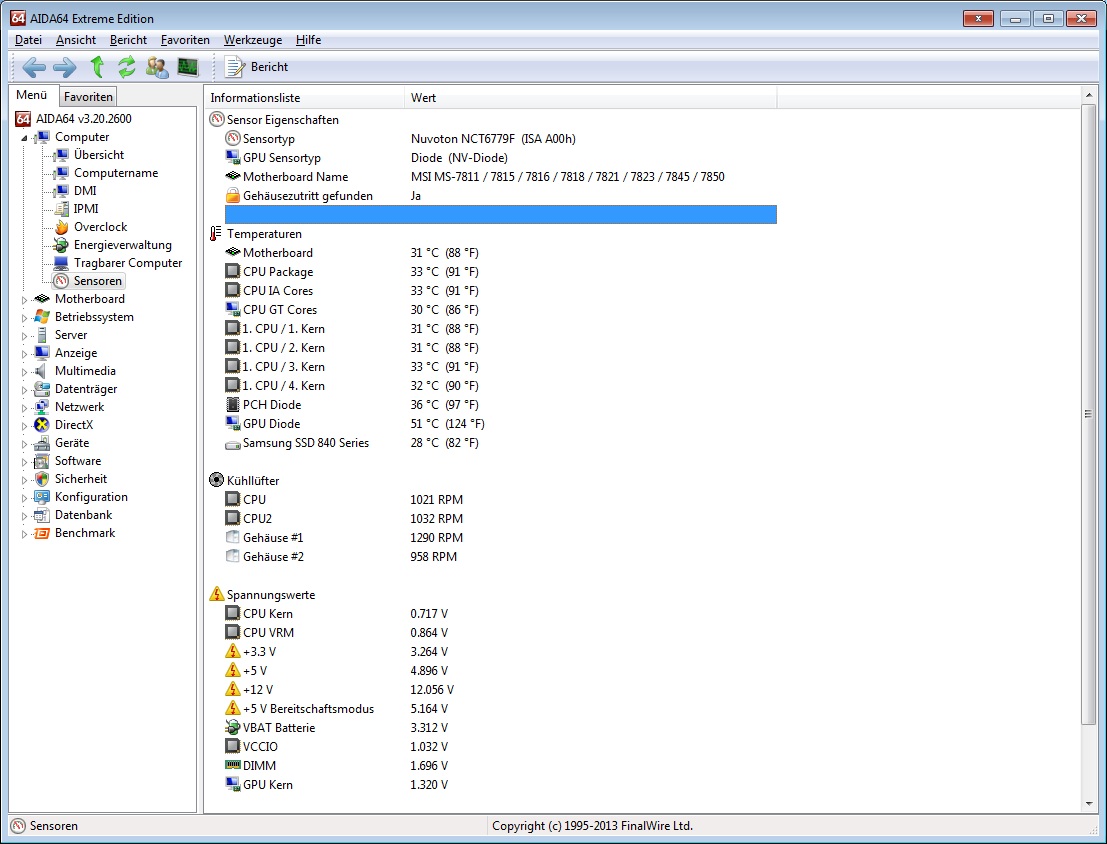Click the Sensor Eigenschaften group icon

click(217, 119)
